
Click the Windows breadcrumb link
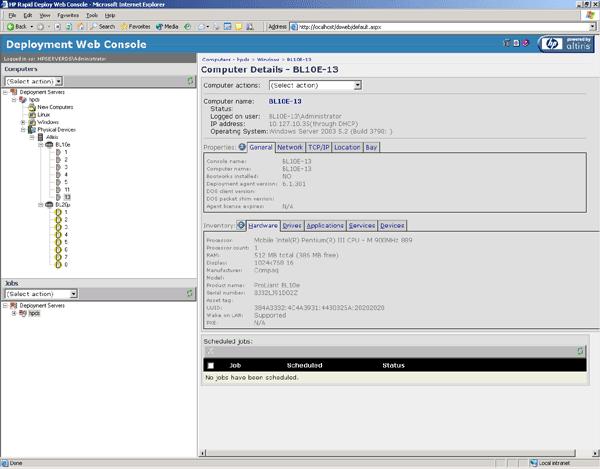click(x=268, y=59)
